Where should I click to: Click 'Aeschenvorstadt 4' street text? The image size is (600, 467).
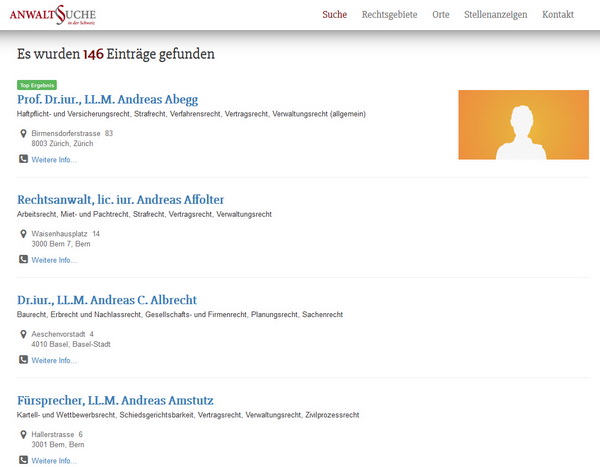tap(62, 334)
